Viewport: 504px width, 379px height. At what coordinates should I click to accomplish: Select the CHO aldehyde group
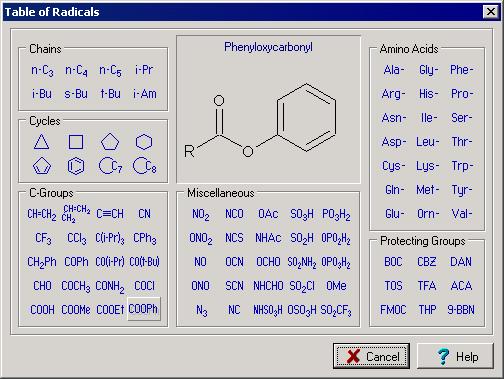(x=42, y=286)
